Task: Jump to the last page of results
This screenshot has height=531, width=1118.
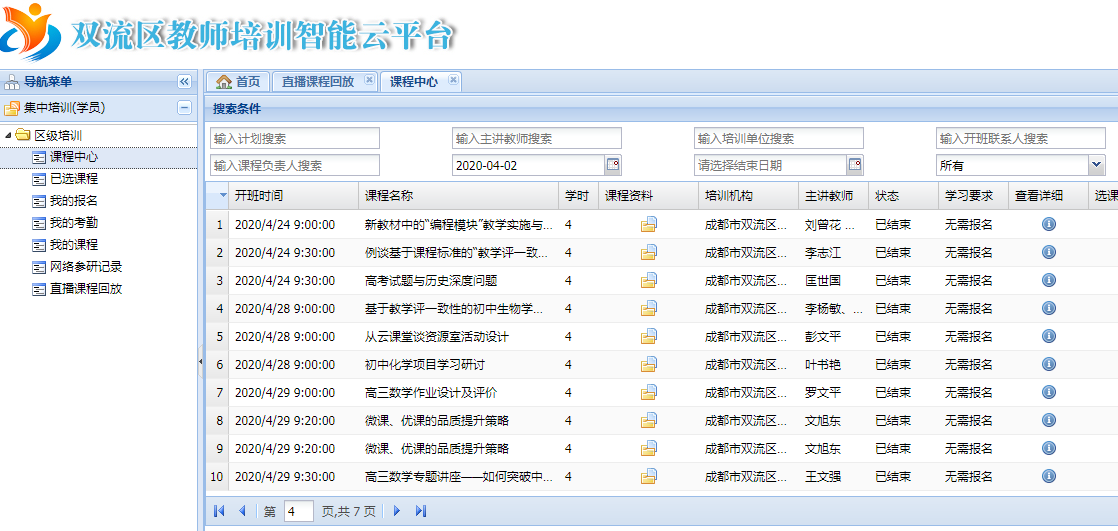Action: tap(421, 511)
